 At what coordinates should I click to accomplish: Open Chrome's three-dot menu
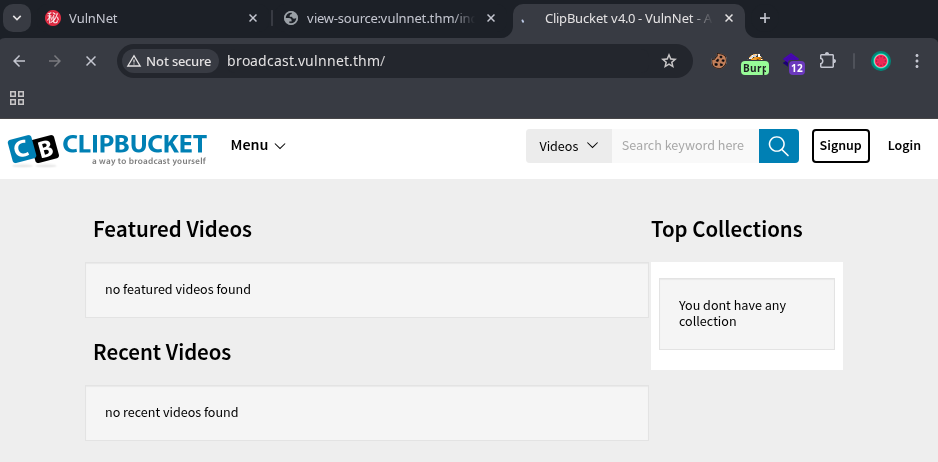point(917,61)
